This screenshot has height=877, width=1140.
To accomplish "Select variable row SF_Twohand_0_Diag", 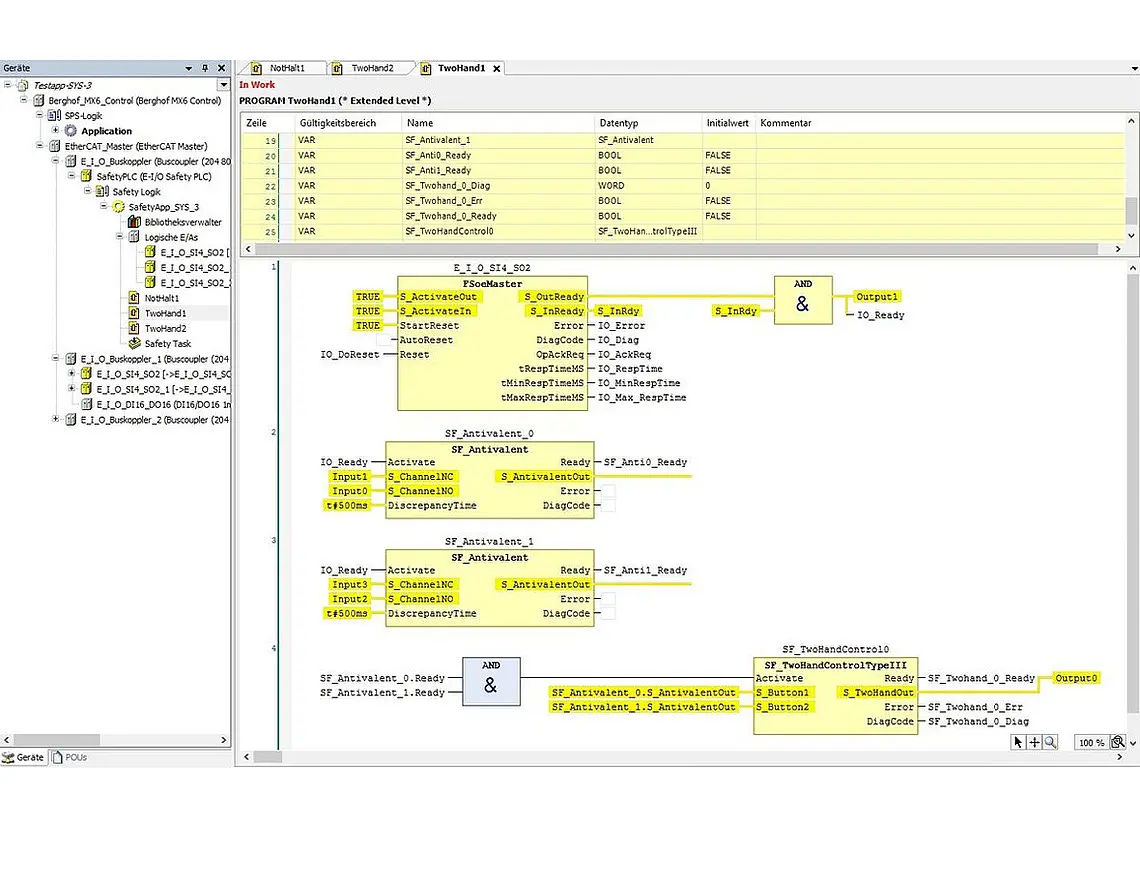I will (x=683, y=185).
